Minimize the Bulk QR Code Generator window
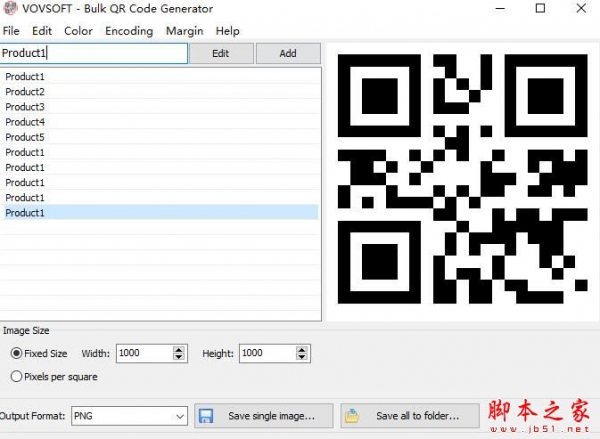The width and height of the screenshot is (600, 439). (x=501, y=8)
